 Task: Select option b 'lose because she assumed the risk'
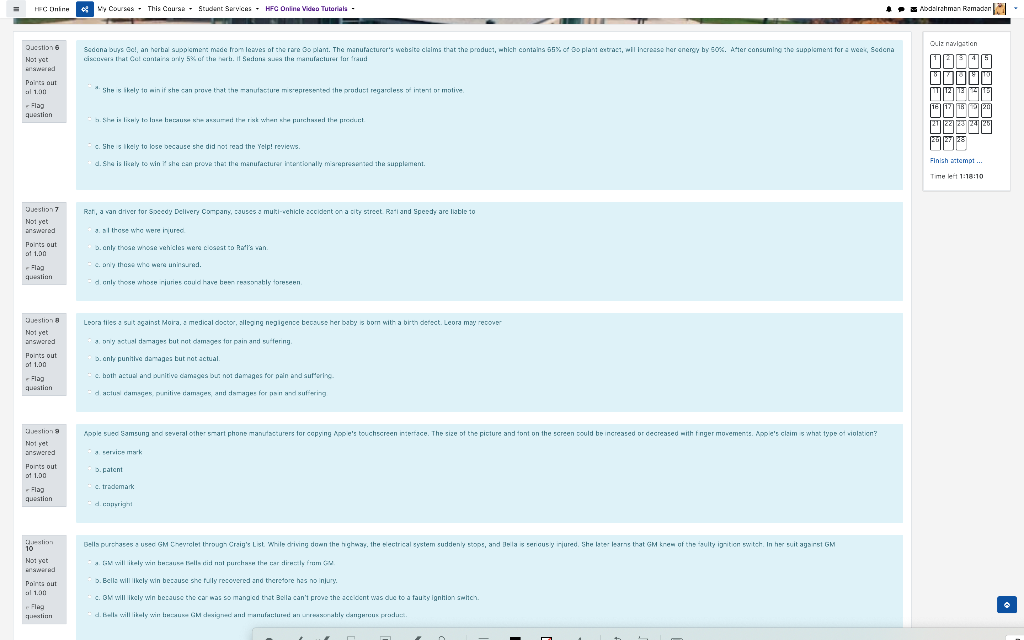(90, 120)
